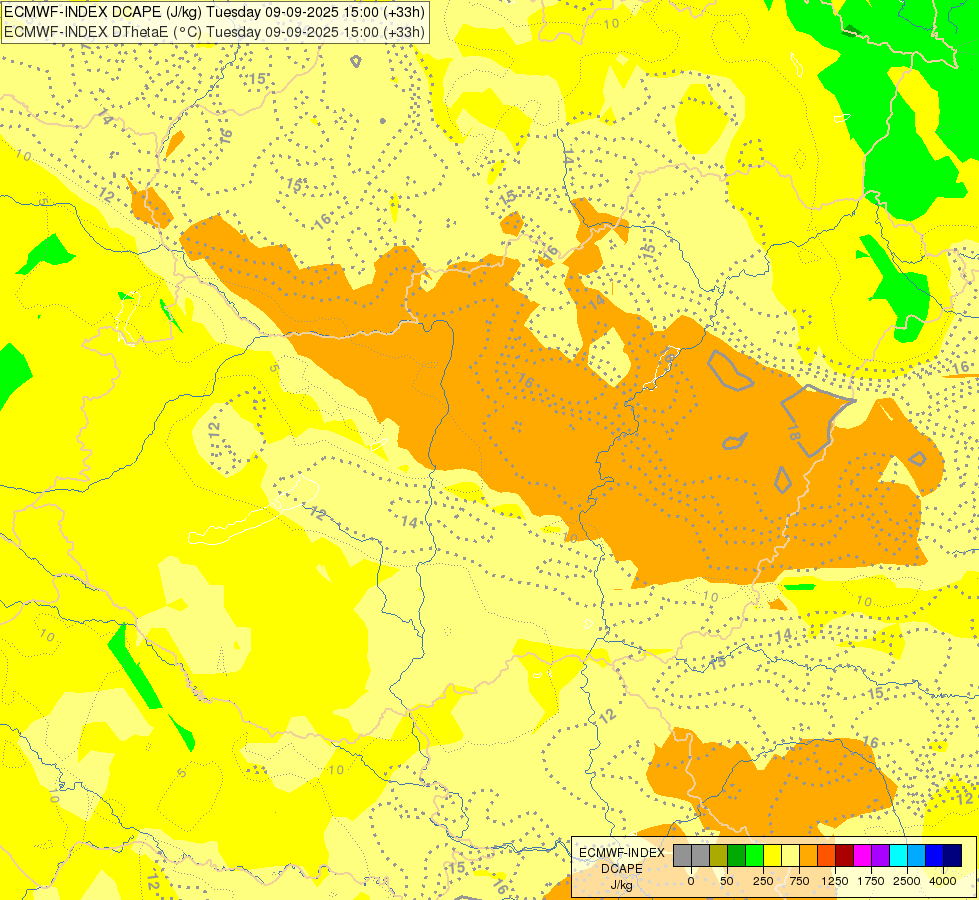Choose the light blue legend swatch
Screen dimensions: 979x900
click(x=917, y=856)
